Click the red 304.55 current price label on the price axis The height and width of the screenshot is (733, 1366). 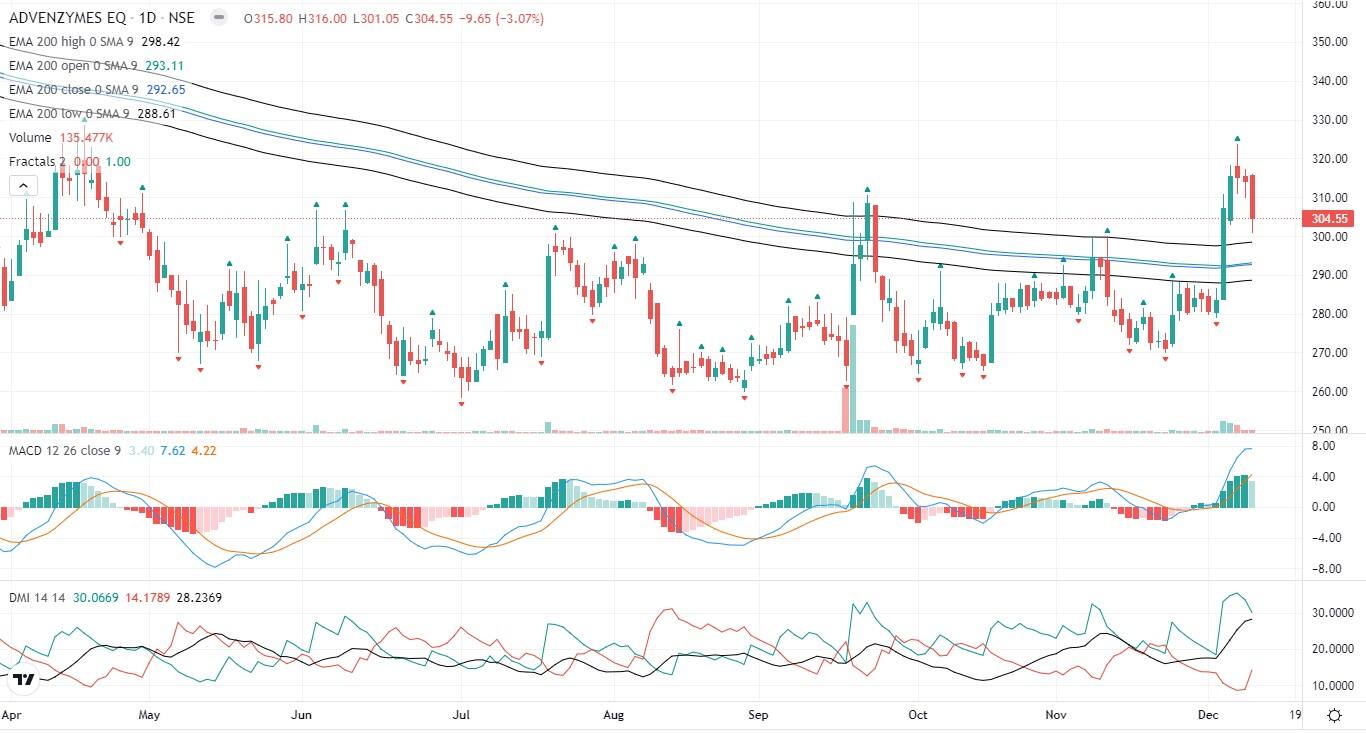pyautogui.click(x=1327, y=218)
